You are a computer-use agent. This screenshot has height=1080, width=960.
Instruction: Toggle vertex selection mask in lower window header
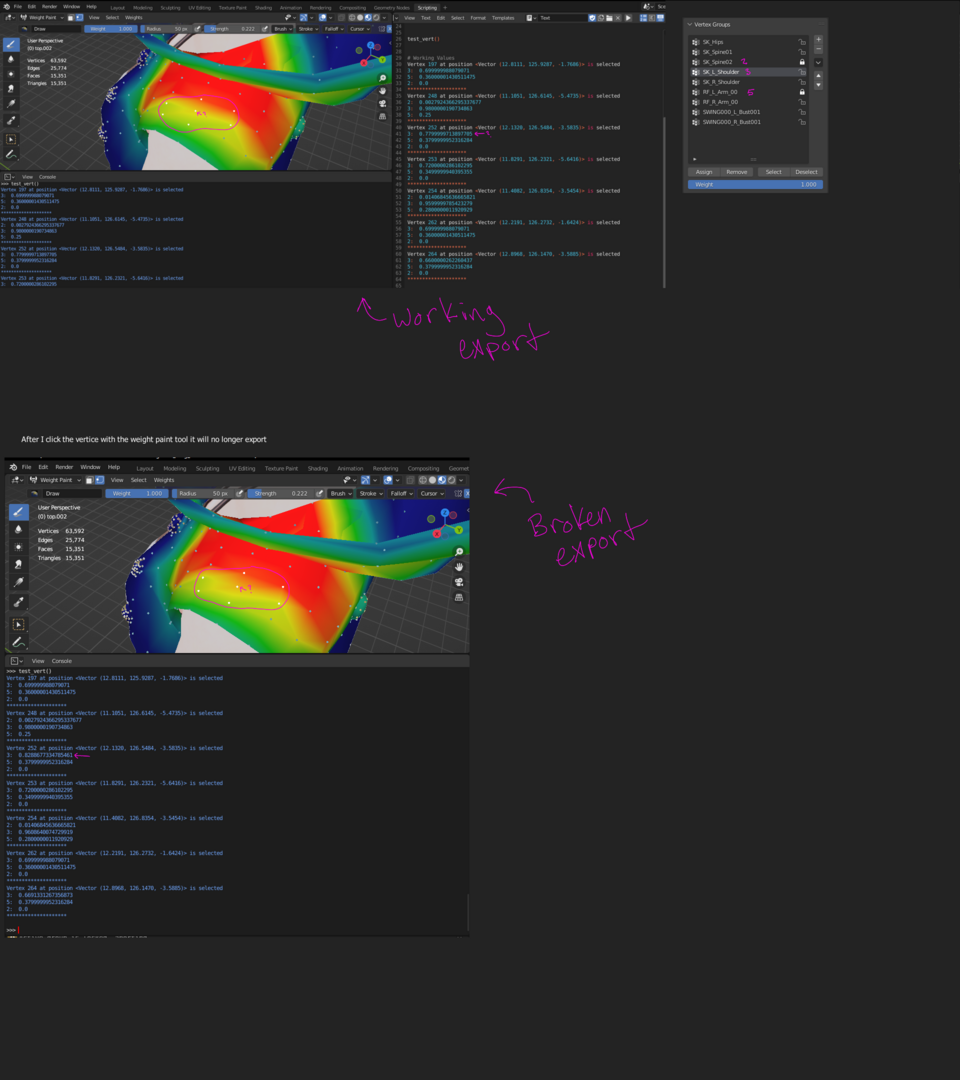(x=100, y=480)
